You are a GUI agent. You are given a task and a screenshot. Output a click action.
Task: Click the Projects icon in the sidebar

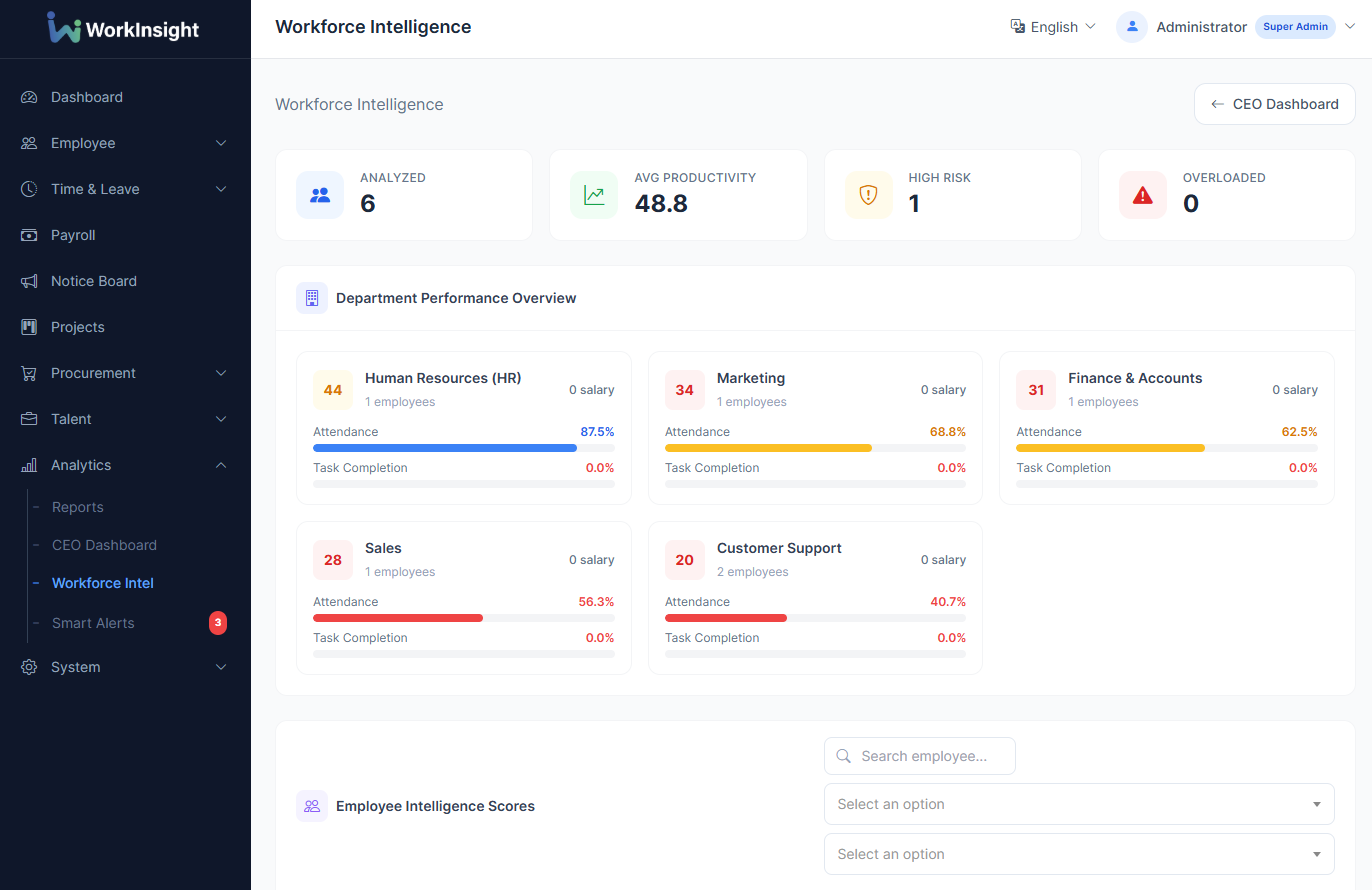(29, 327)
